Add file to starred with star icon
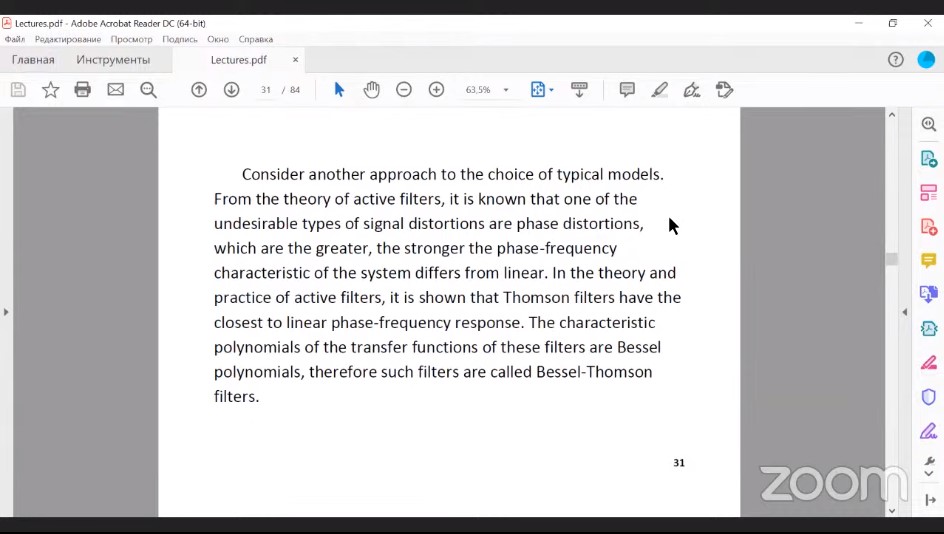The height and width of the screenshot is (534, 944). tap(51, 90)
